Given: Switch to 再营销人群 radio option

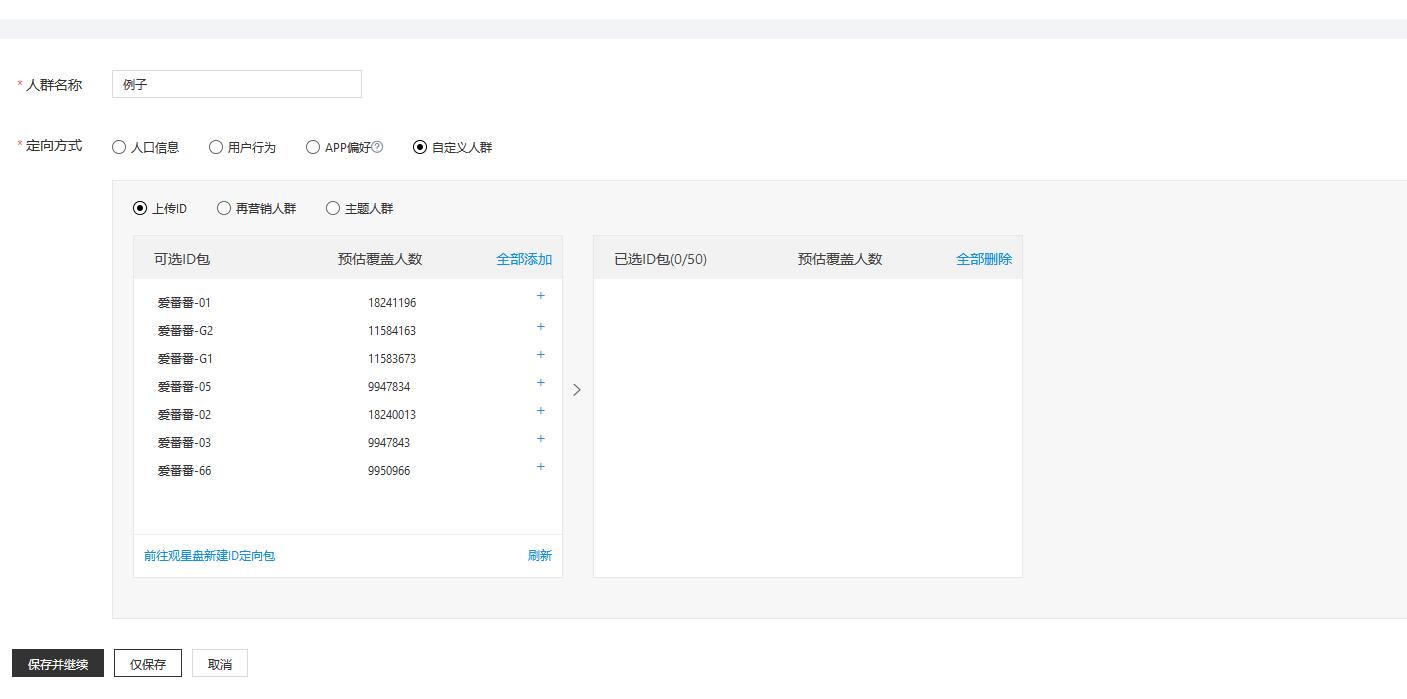Looking at the screenshot, I should 224,209.
